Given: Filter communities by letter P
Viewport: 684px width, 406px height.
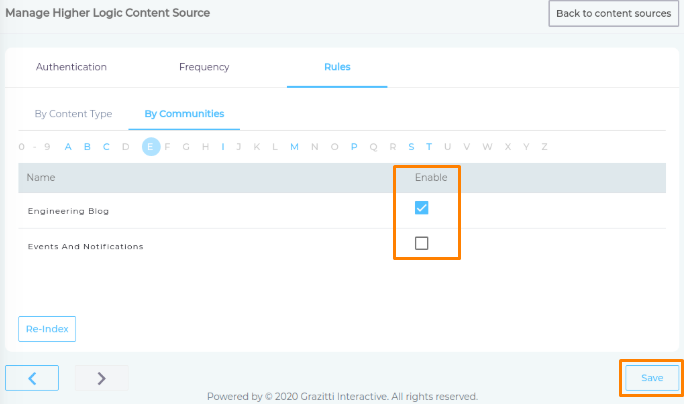Looking at the screenshot, I should [354, 147].
